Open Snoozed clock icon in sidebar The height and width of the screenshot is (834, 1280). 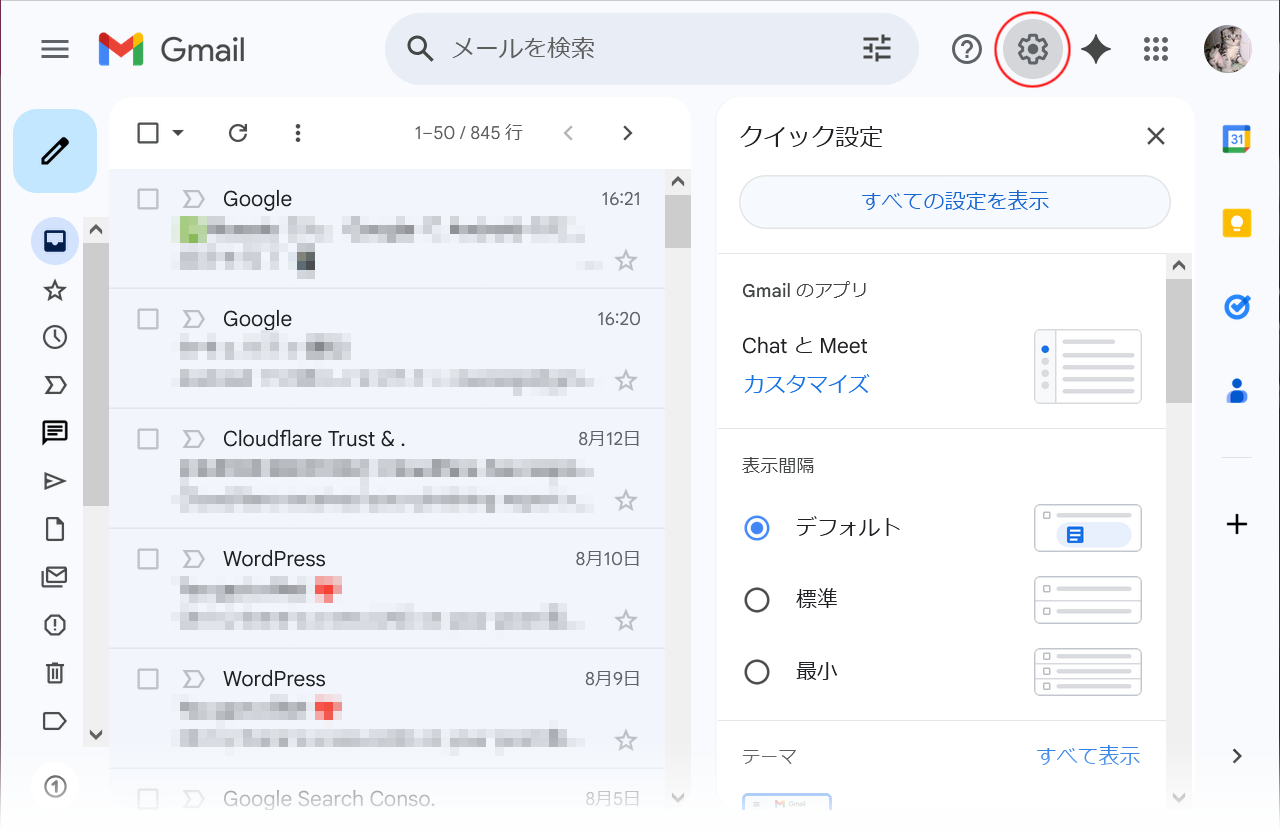pos(55,337)
